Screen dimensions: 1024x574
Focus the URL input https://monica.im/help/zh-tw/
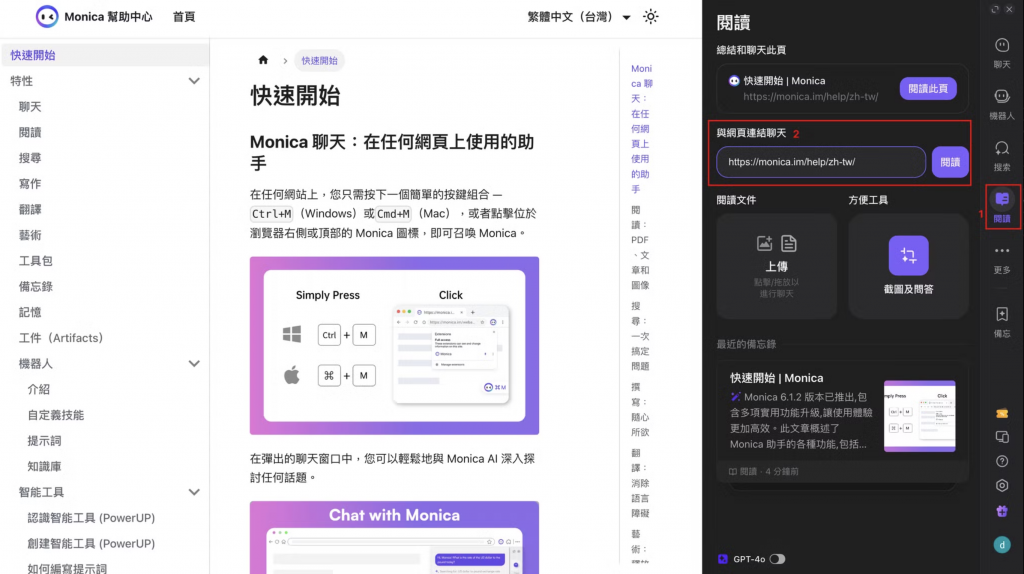[821, 162]
